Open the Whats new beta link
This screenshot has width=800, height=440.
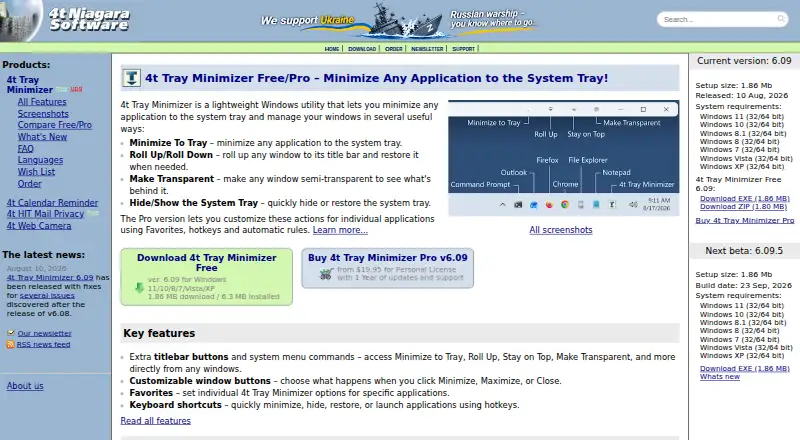(719, 377)
